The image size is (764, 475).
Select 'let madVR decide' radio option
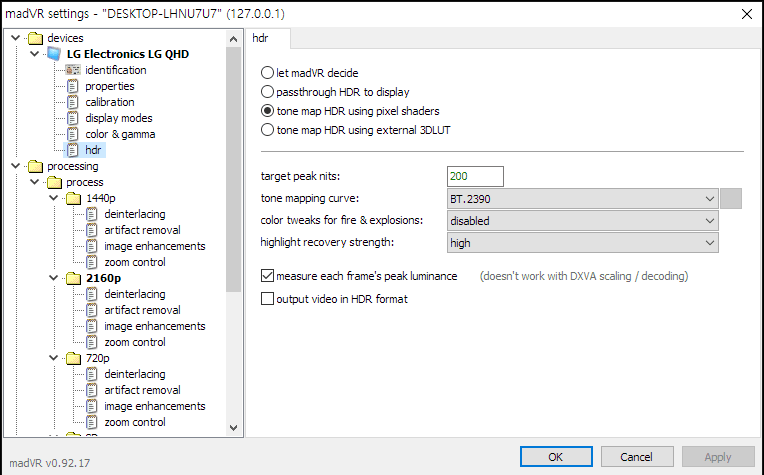[x=267, y=73]
